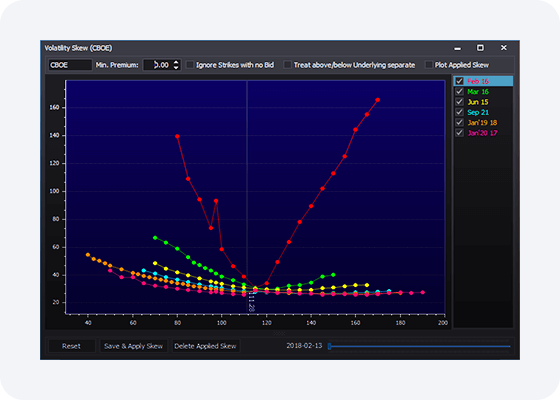Select the Jan'20 17 legend label
The image size is (560, 400).
click(482, 133)
